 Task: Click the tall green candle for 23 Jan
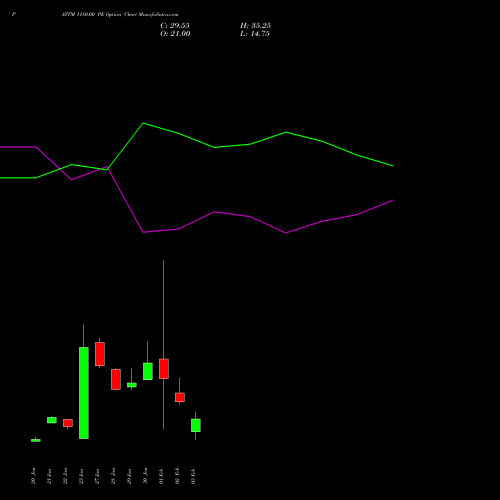(x=84, y=393)
